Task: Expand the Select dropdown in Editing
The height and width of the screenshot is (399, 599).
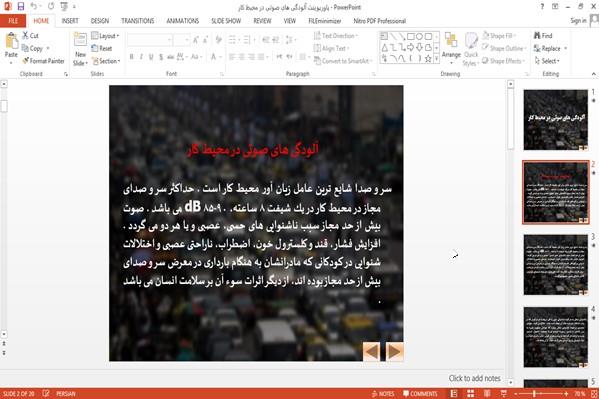Action: (x=547, y=61)
